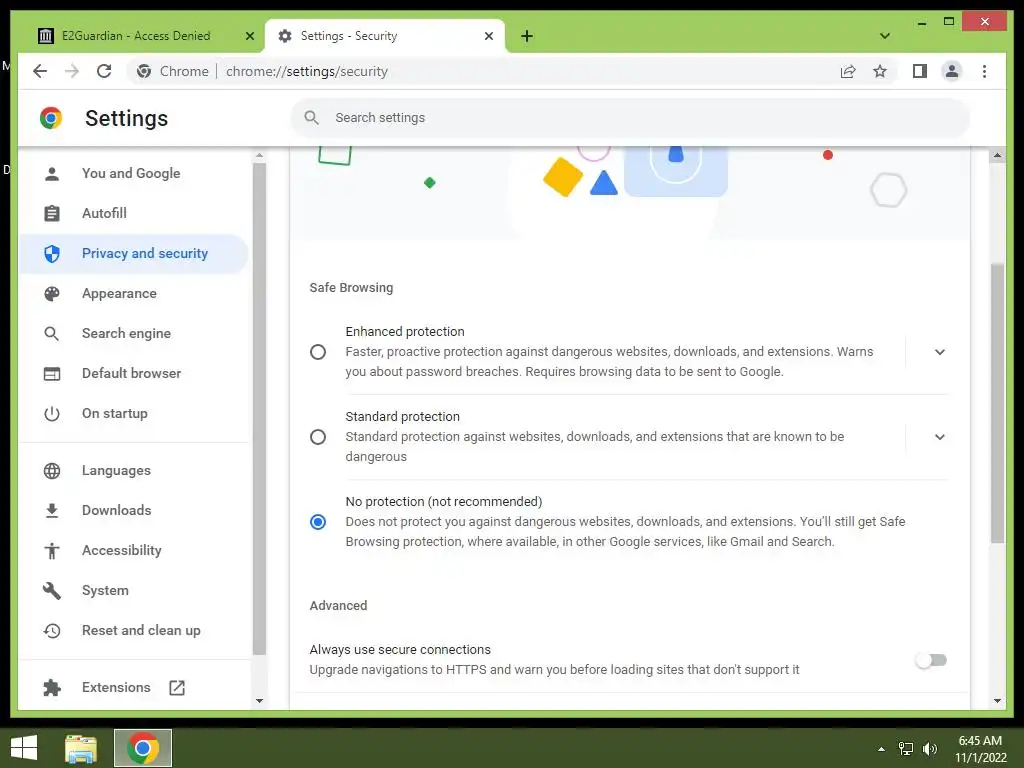
Task: Open the profile avatar menu
Action: pyautogui.click(x=952, y=71)
